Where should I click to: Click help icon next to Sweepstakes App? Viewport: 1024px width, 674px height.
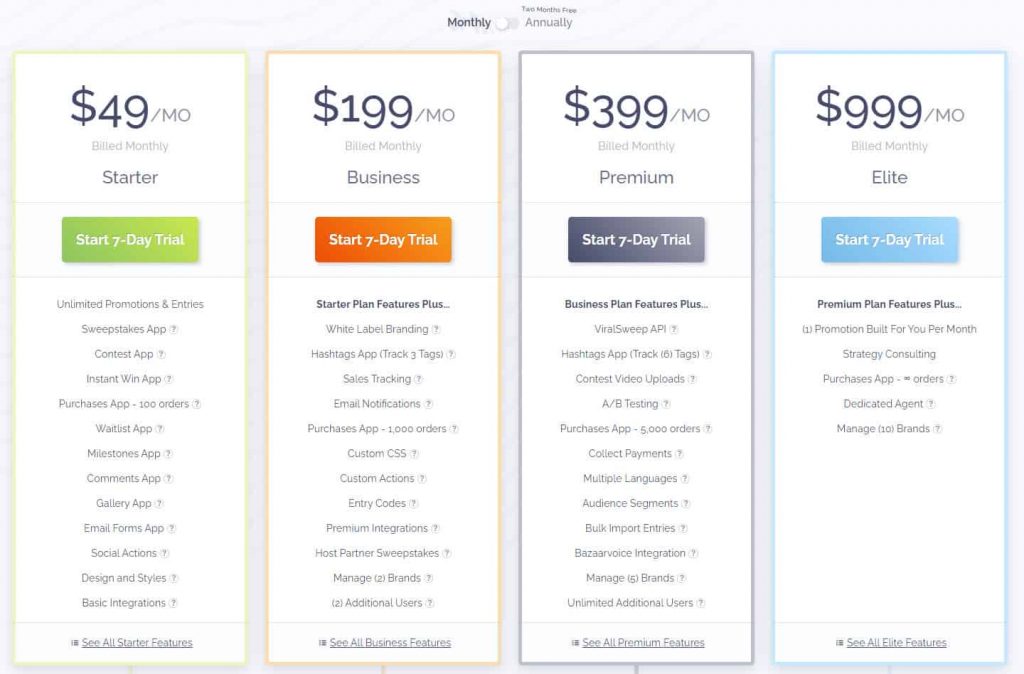174,329
